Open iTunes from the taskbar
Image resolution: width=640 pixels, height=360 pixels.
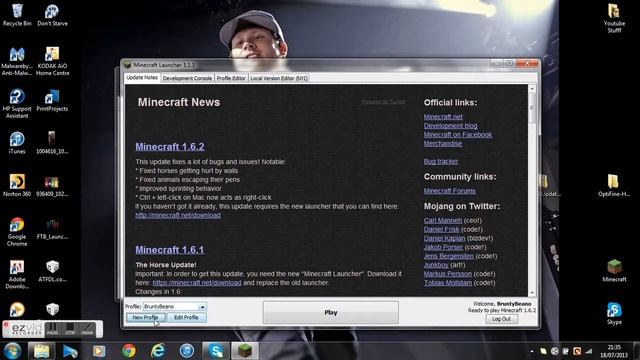(187, 351)
